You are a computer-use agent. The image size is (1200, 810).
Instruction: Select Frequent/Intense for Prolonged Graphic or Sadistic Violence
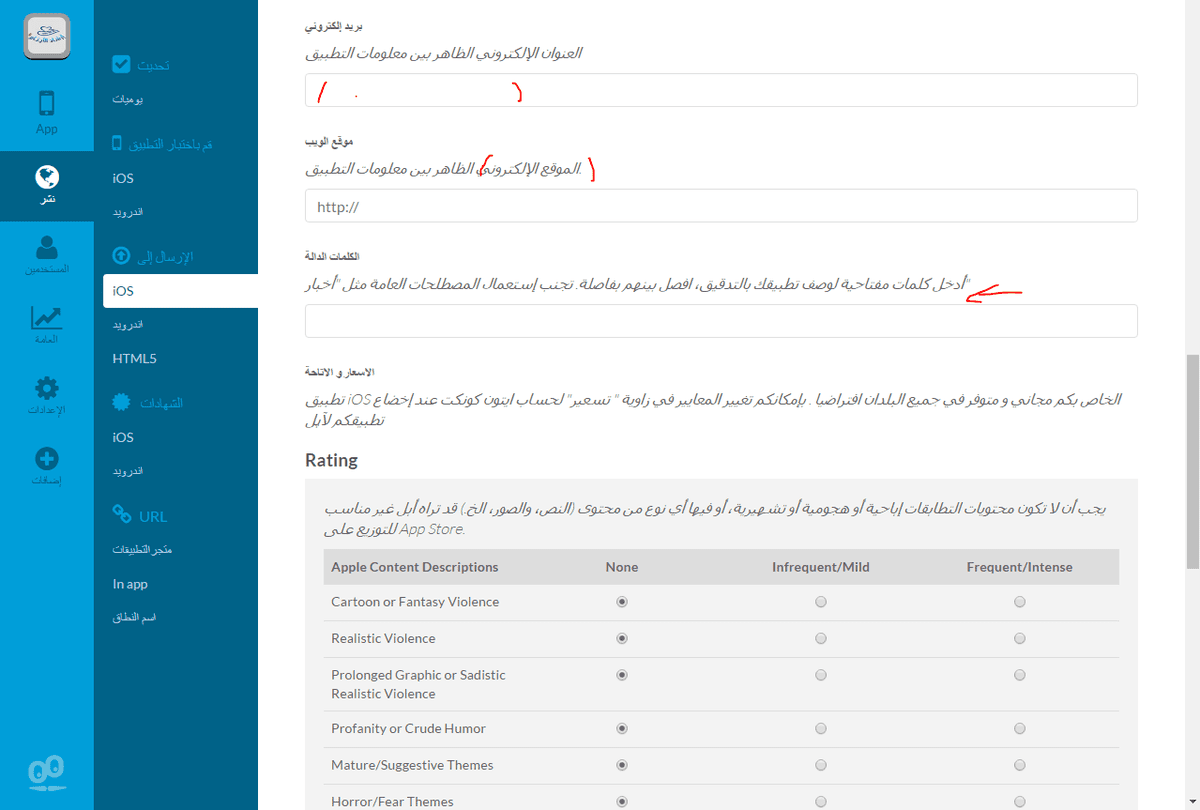click(x=1019, y=675)
